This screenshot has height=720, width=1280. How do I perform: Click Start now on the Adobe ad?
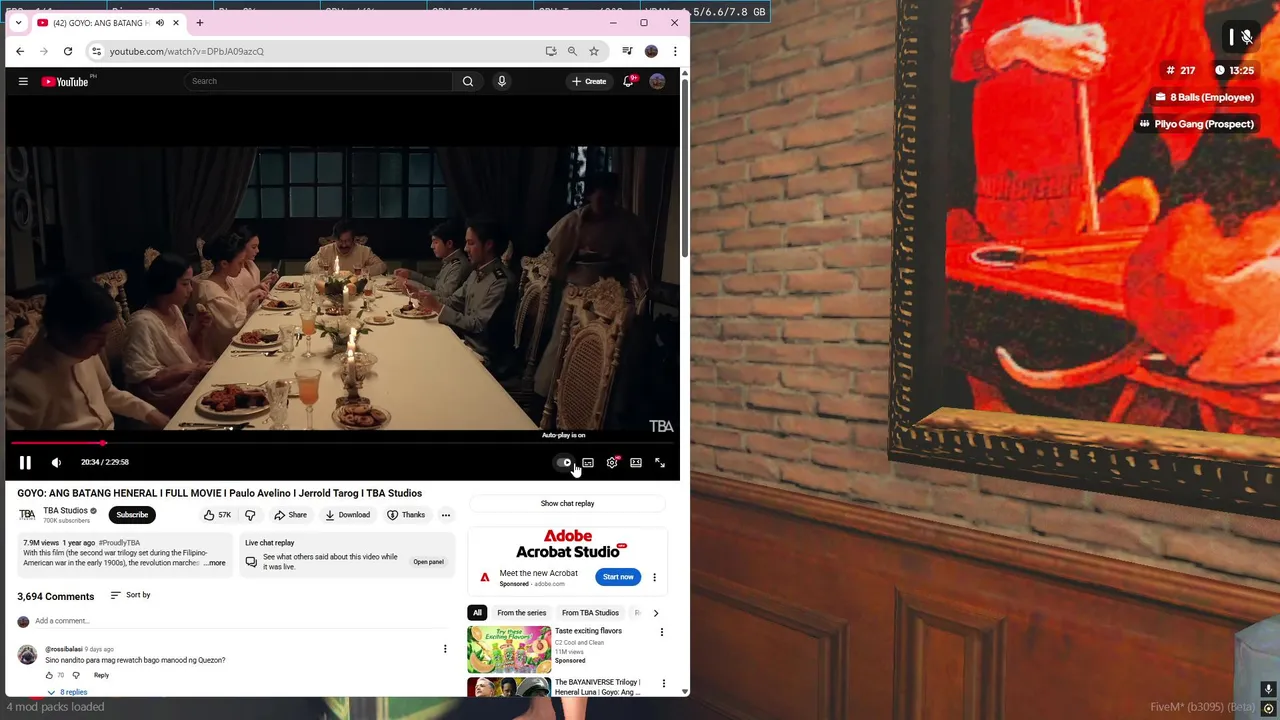[618, 577]
